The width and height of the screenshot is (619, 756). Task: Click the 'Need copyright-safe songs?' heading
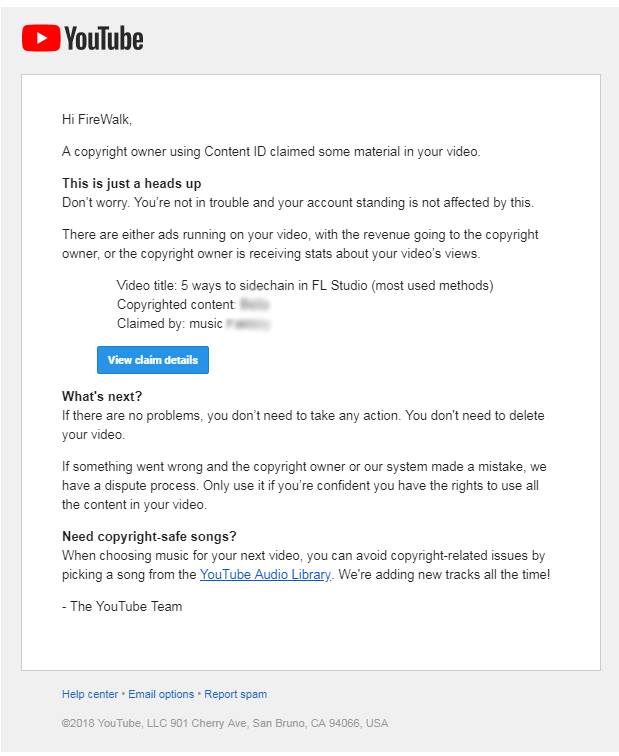click(x=149, y=537)
